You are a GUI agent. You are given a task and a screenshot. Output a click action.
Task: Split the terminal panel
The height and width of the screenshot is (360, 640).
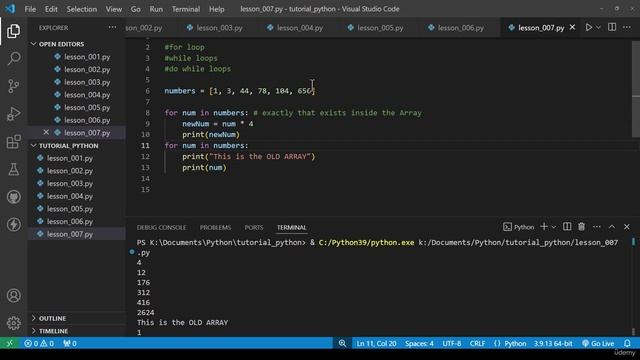click(567, 227)
